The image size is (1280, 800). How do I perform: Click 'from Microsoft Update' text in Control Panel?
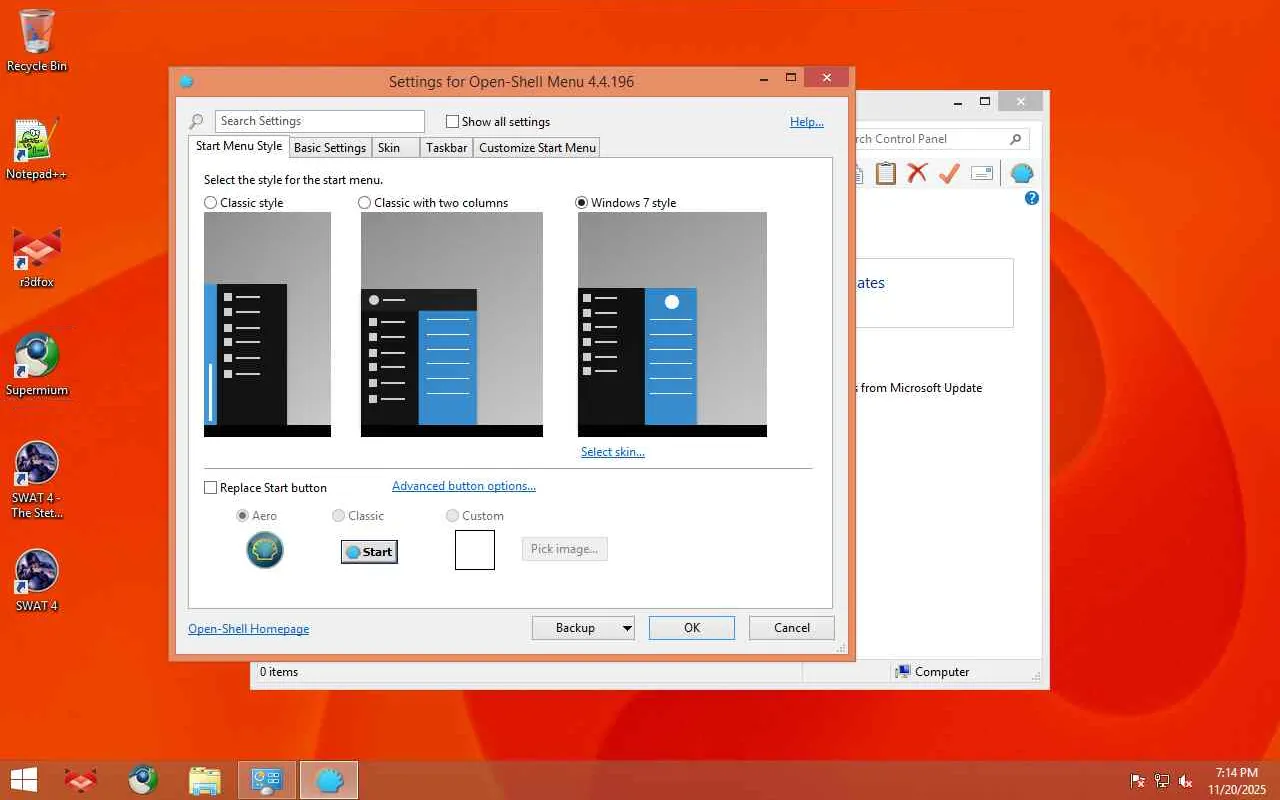921,388
